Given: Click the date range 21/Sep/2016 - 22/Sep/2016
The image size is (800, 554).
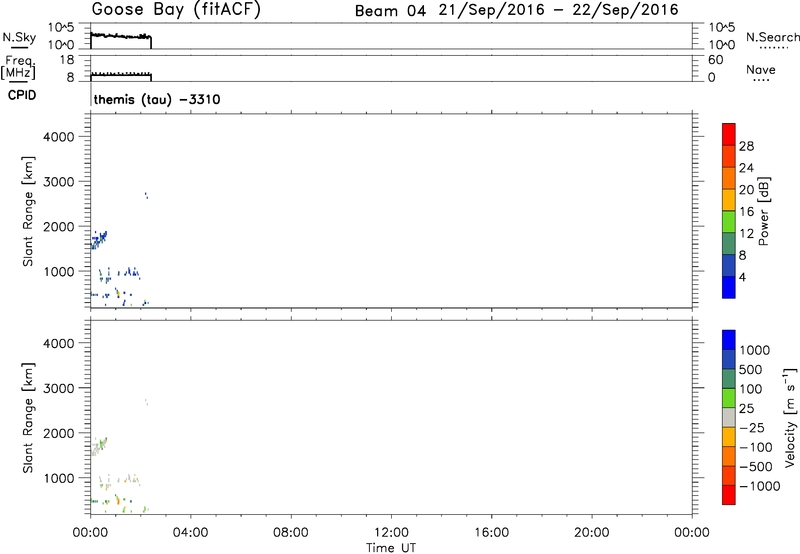Looking at the screenshot, I should (x=559, y=10).
